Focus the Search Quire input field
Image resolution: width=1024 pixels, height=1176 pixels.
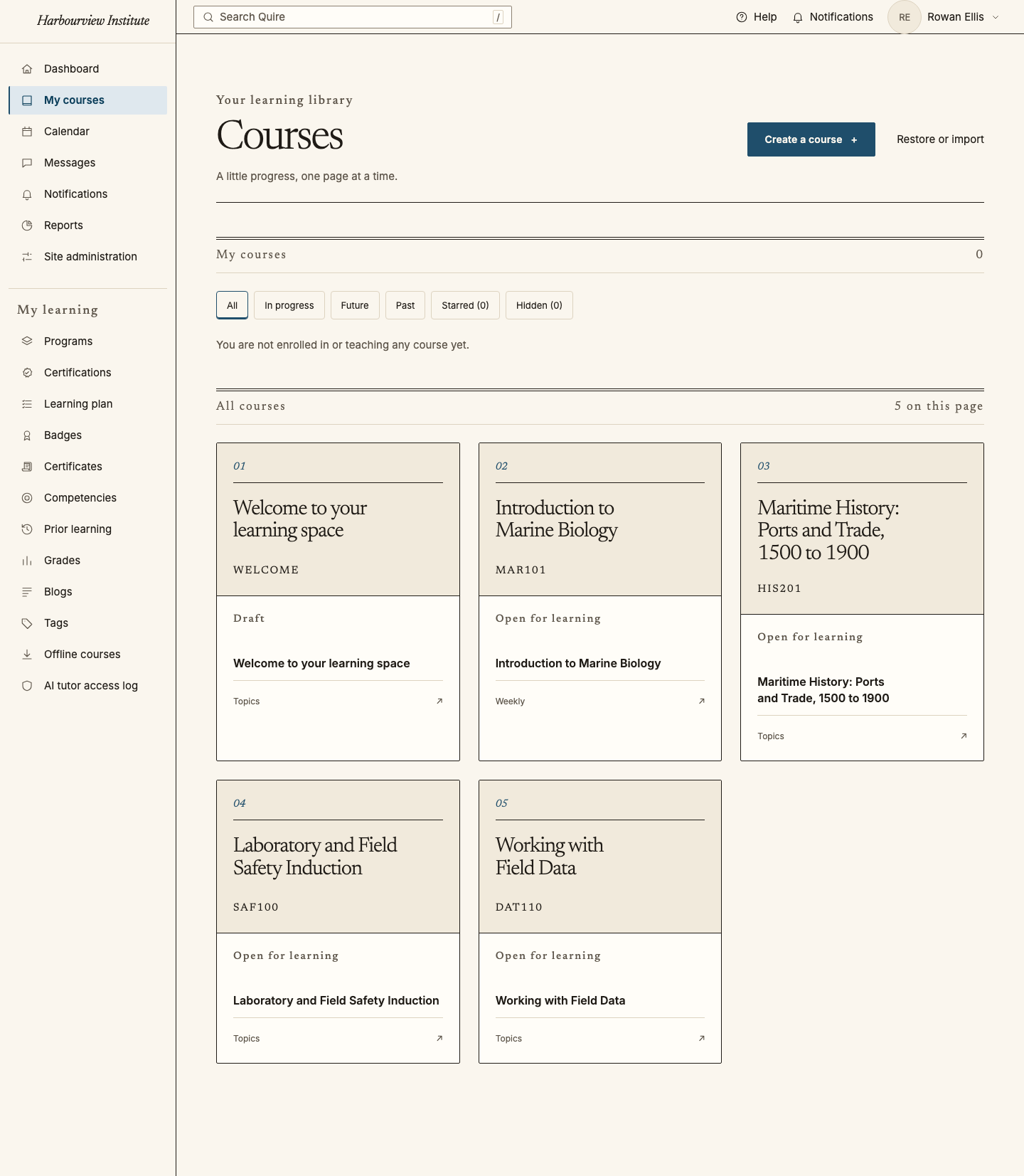tap(353, 17)
